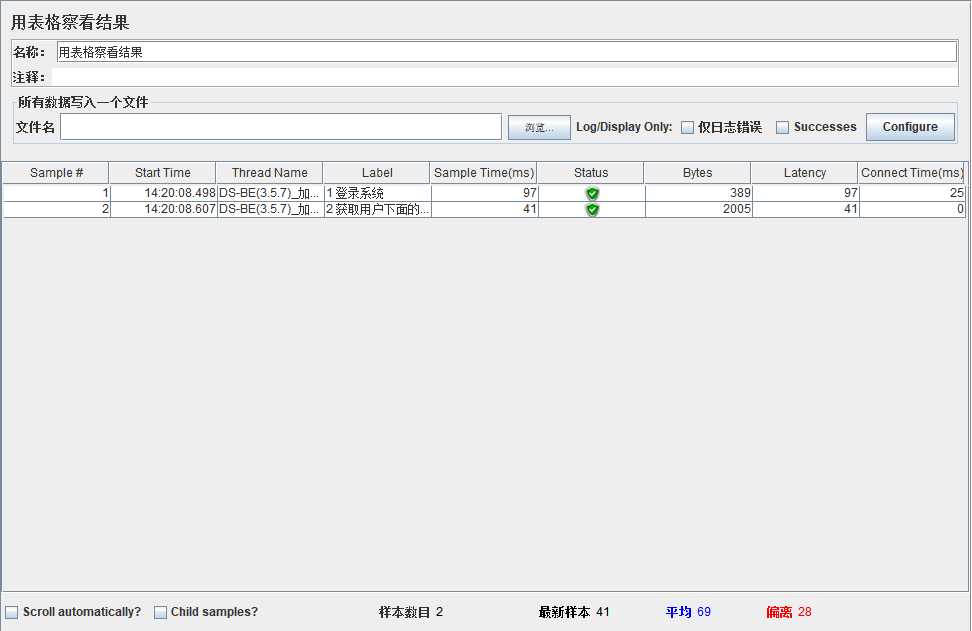The height and width of the screenshot is (631, 972).
Task: Click Sample Time cell showing 97
Action: [485, 193]
